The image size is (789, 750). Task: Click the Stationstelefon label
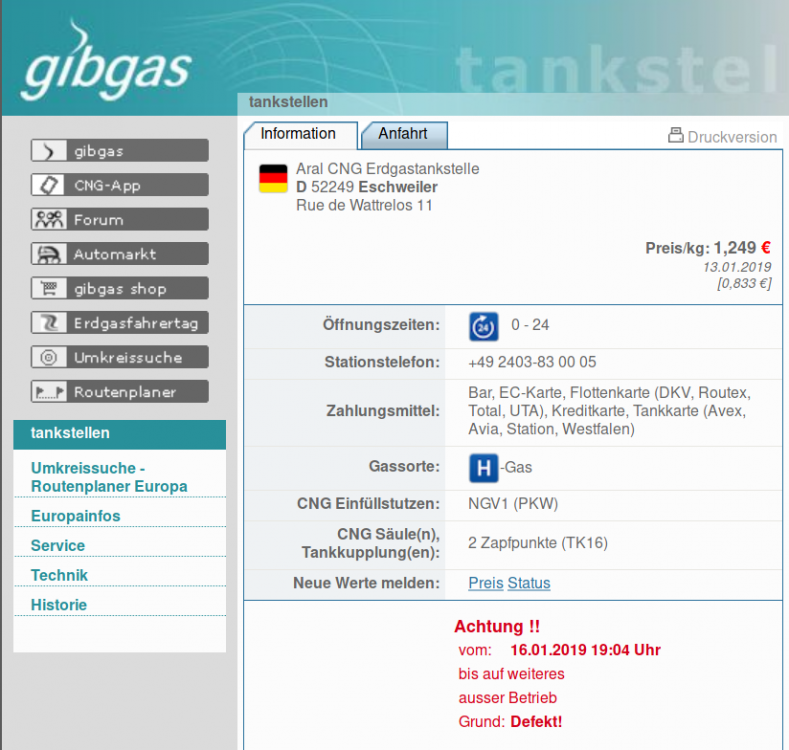[382, 362]
